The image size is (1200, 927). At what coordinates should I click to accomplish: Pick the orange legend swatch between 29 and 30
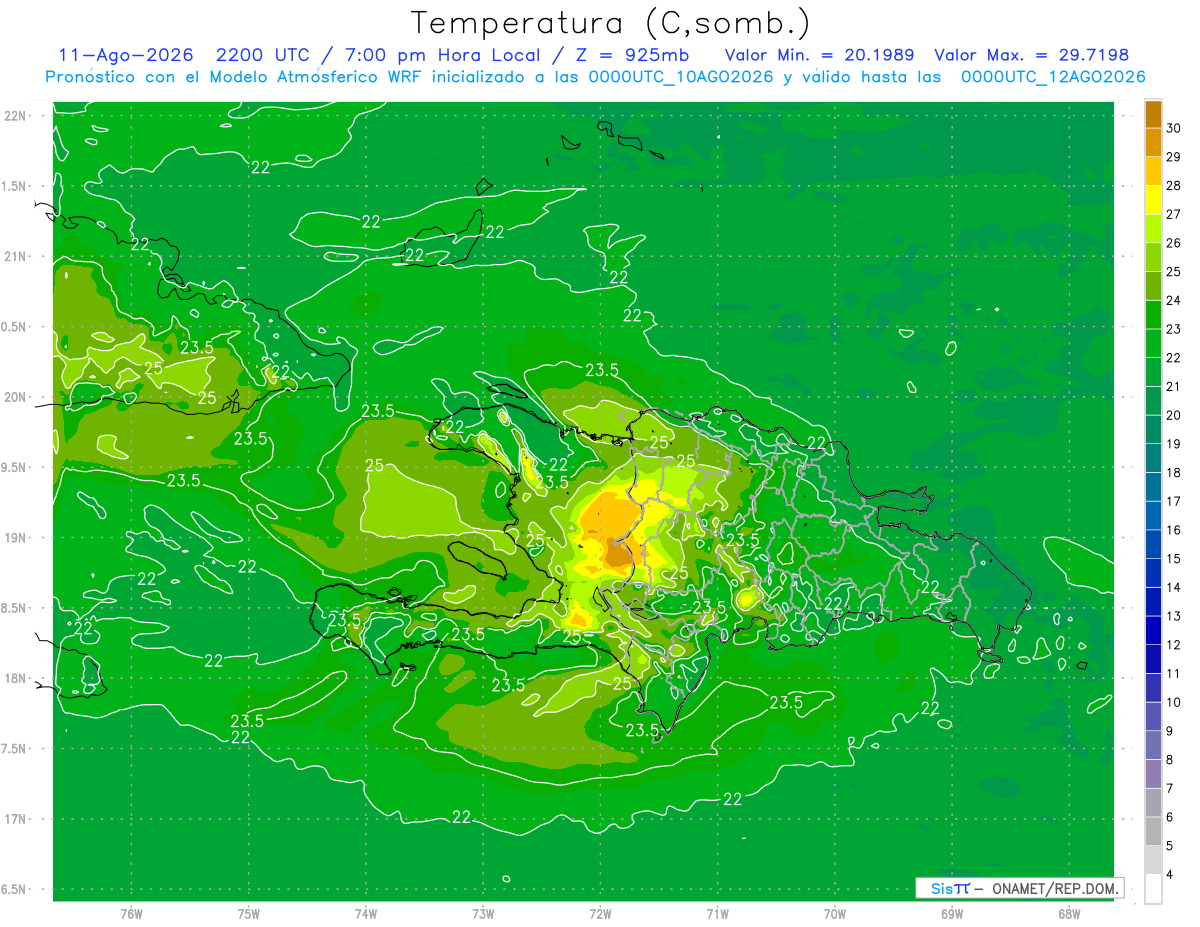coord(1153,143)
